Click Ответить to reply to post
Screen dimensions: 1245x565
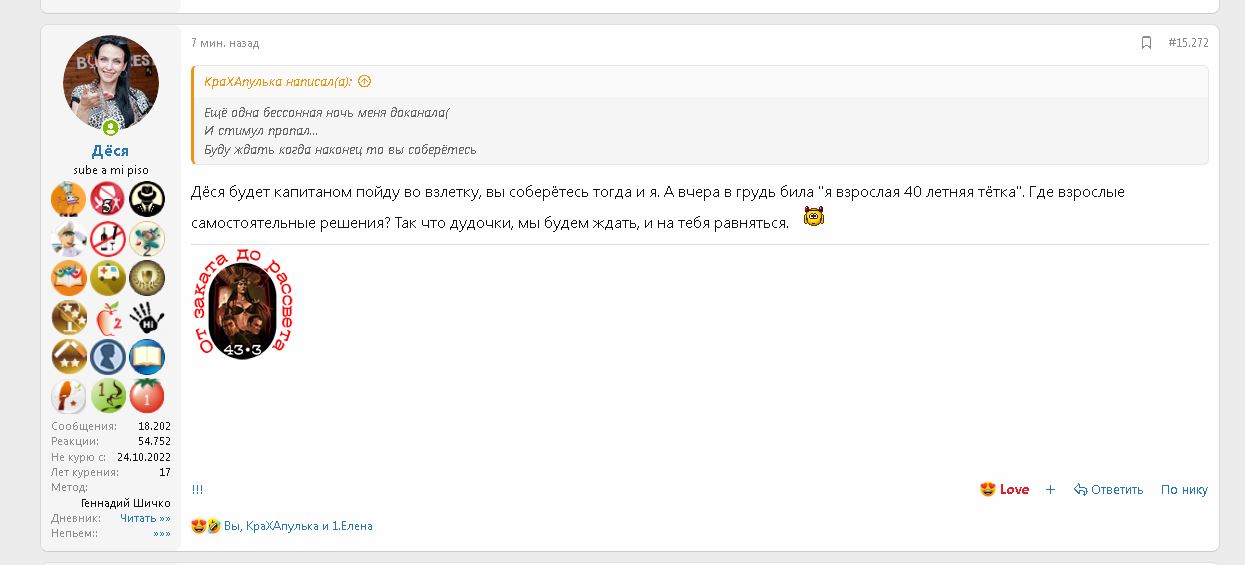tap(1108, 490)
